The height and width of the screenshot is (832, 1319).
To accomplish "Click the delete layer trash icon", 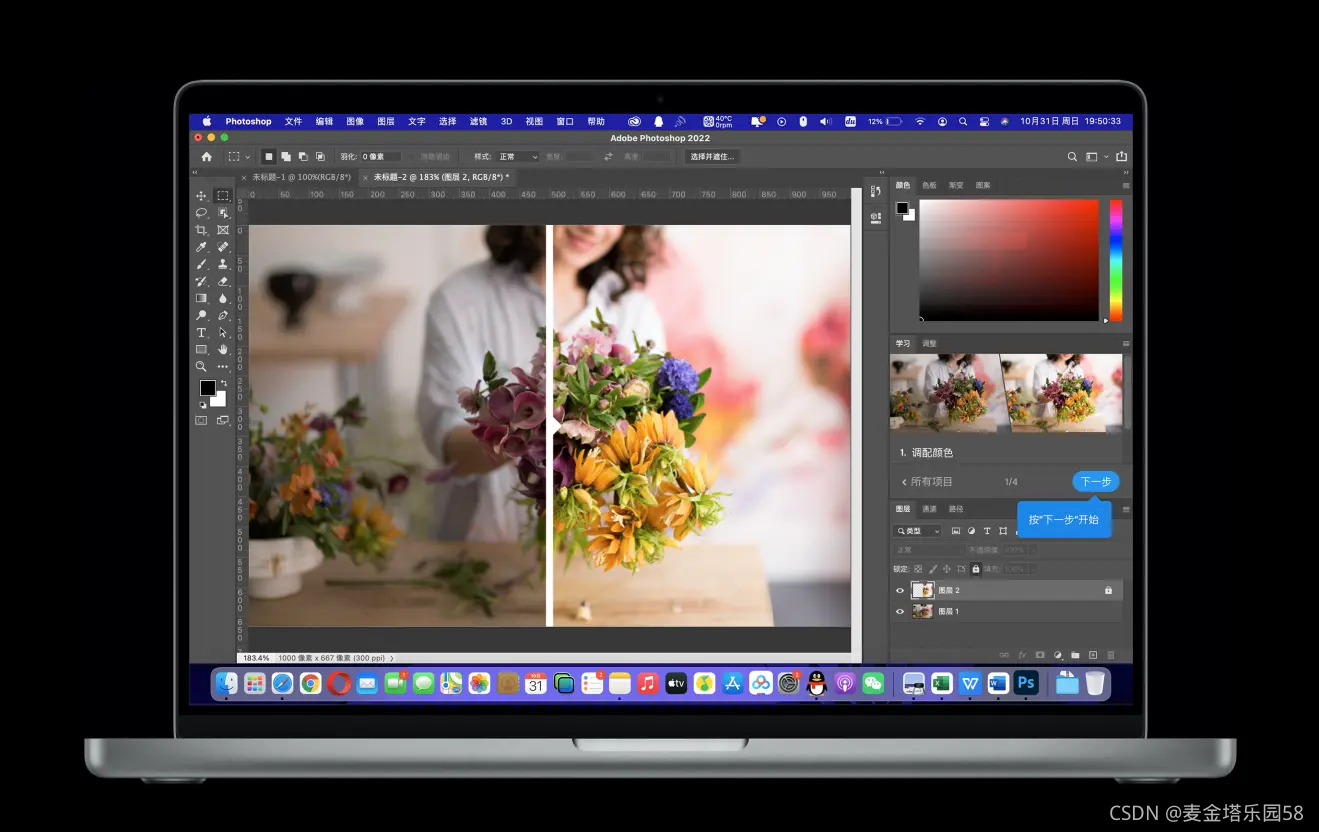I will click(1111, 655).
